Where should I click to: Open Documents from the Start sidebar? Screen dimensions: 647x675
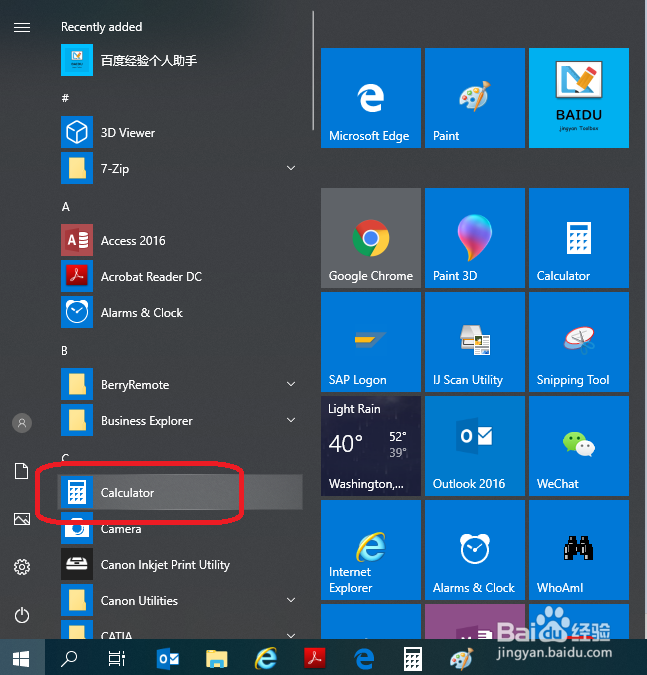[x=22, y=471]
